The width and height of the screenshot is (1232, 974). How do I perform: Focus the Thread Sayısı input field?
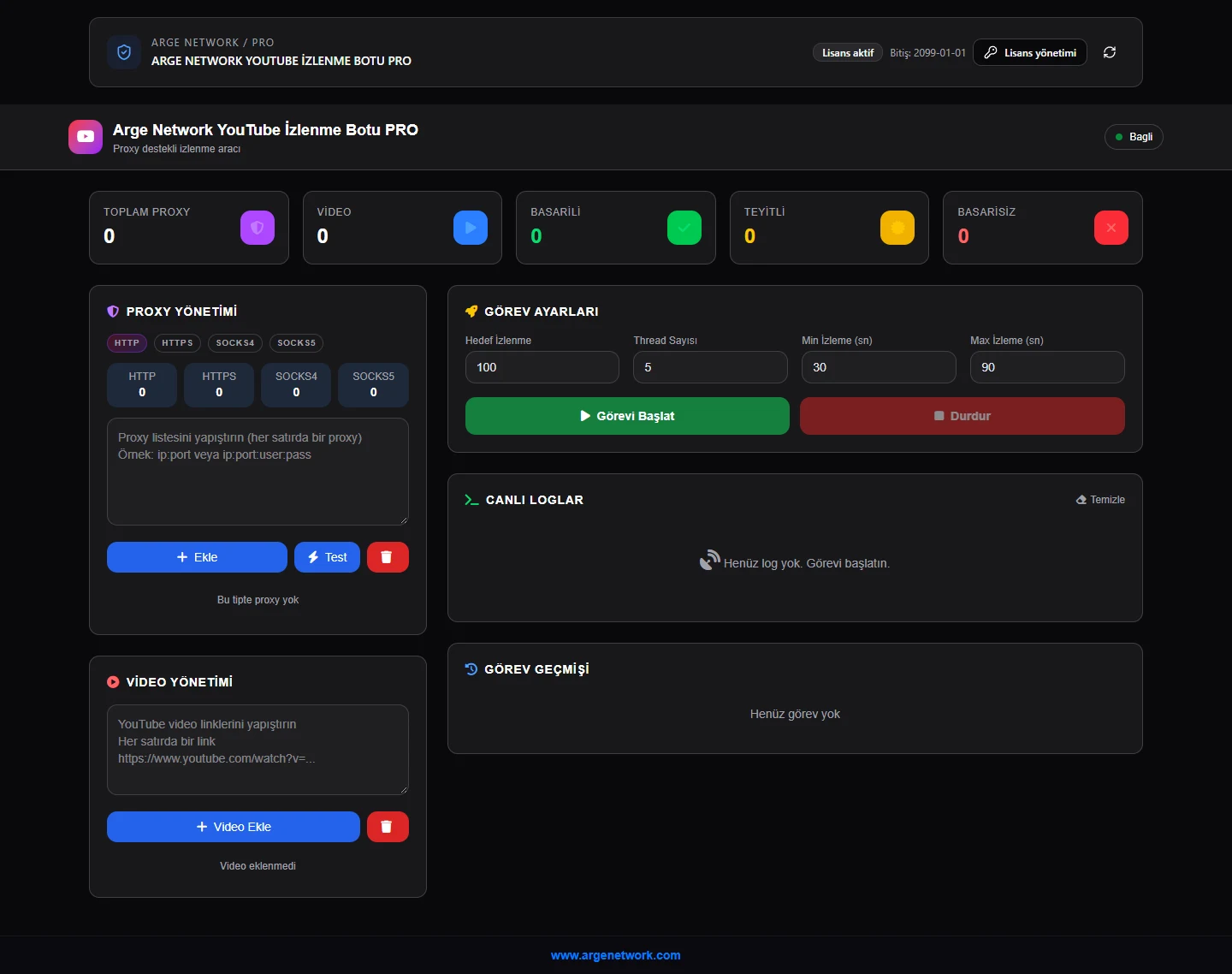tap(710, 367)
